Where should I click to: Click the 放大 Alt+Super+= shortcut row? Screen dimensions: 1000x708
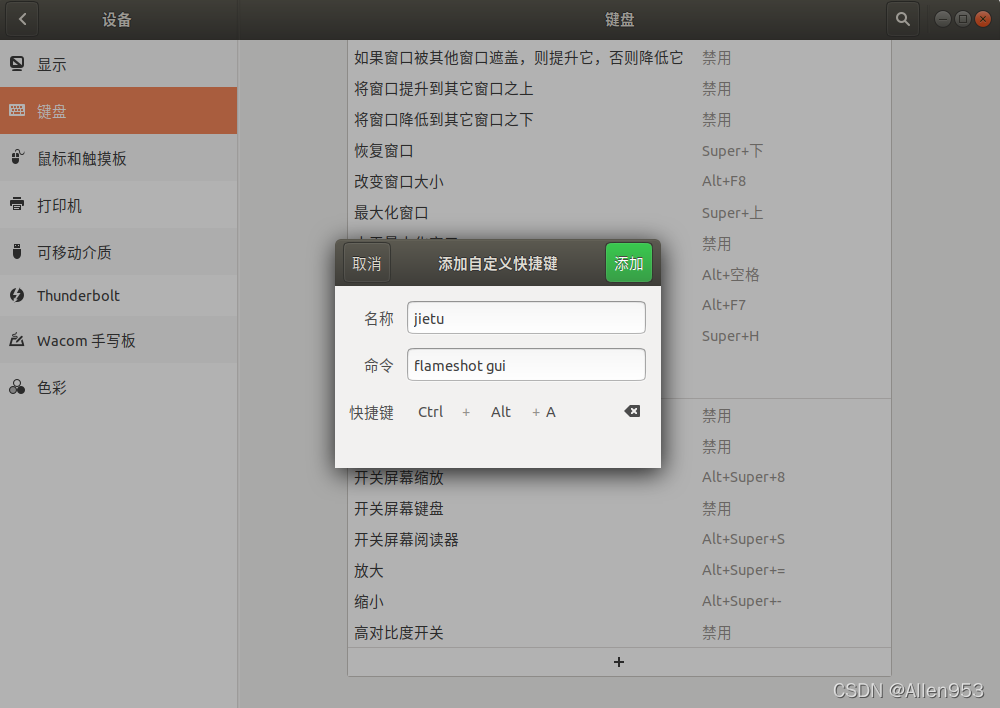tap(618, 570)
